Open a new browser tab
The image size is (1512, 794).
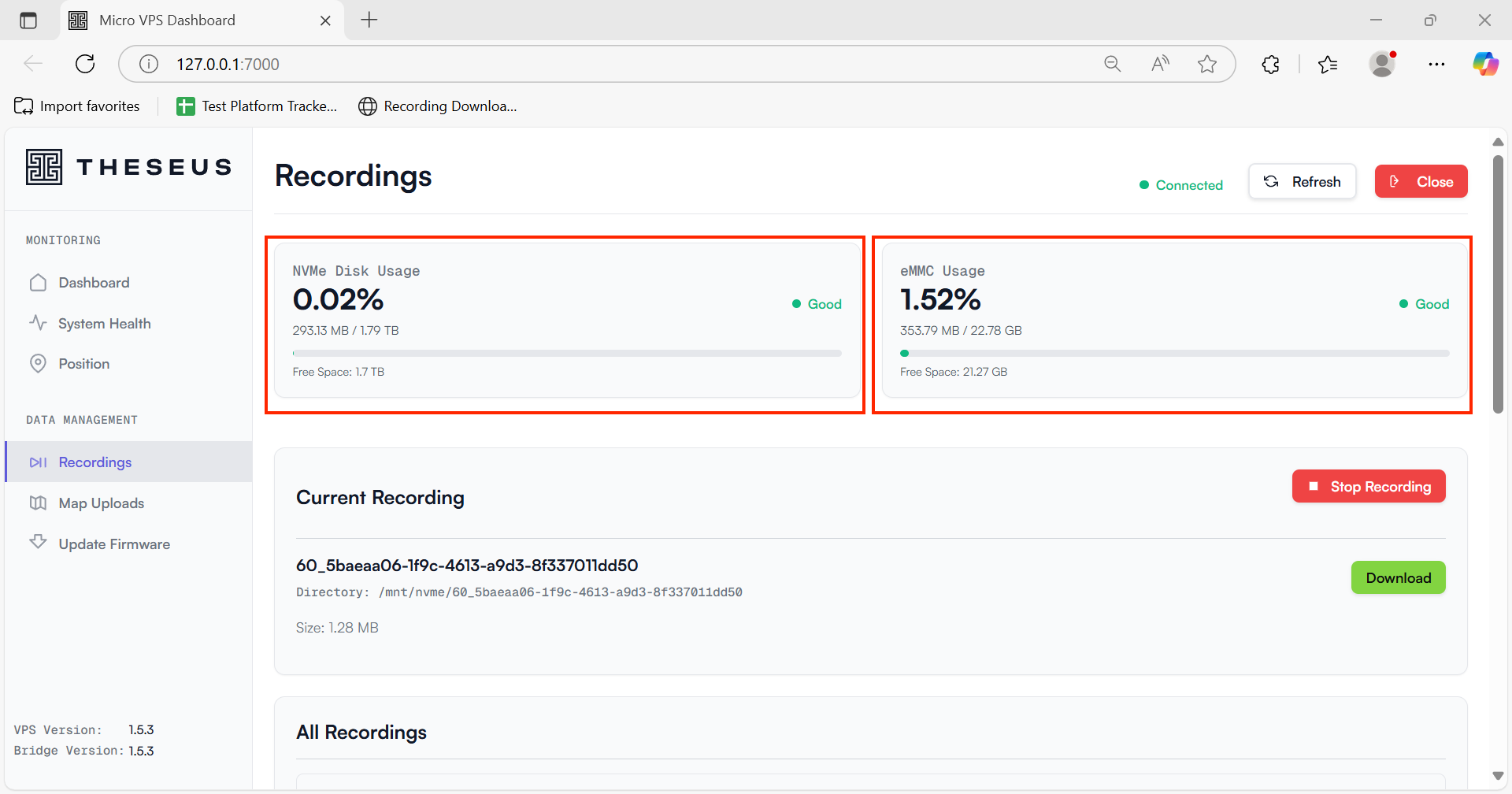click(369, 20)
